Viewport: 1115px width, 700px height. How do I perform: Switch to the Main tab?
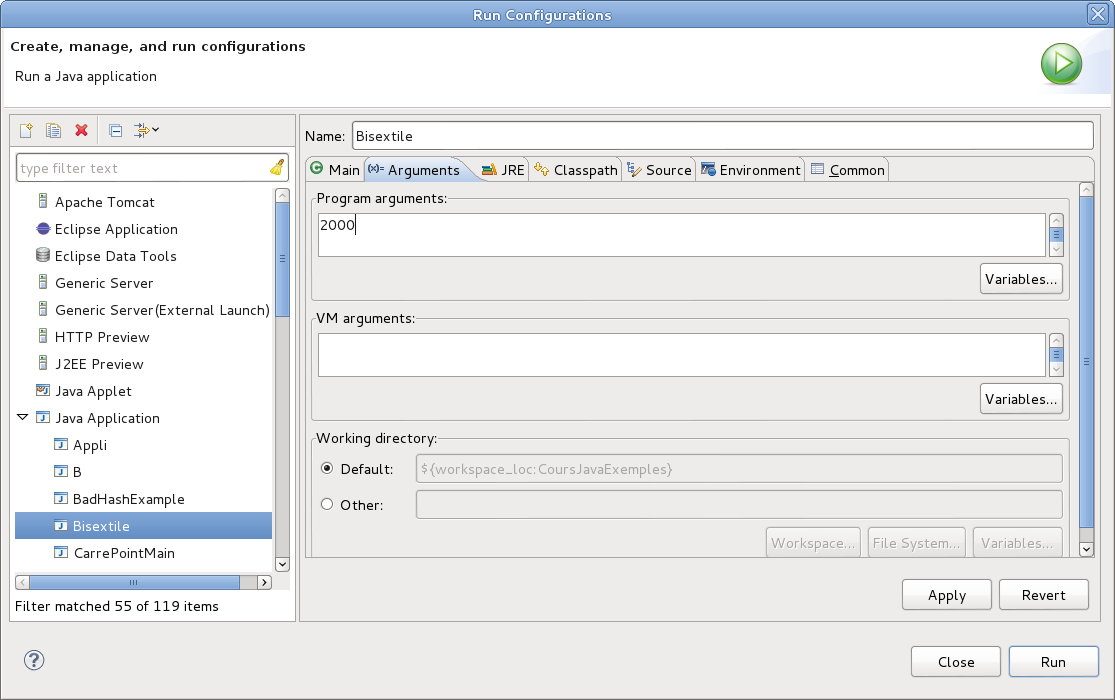coord(335,169)
